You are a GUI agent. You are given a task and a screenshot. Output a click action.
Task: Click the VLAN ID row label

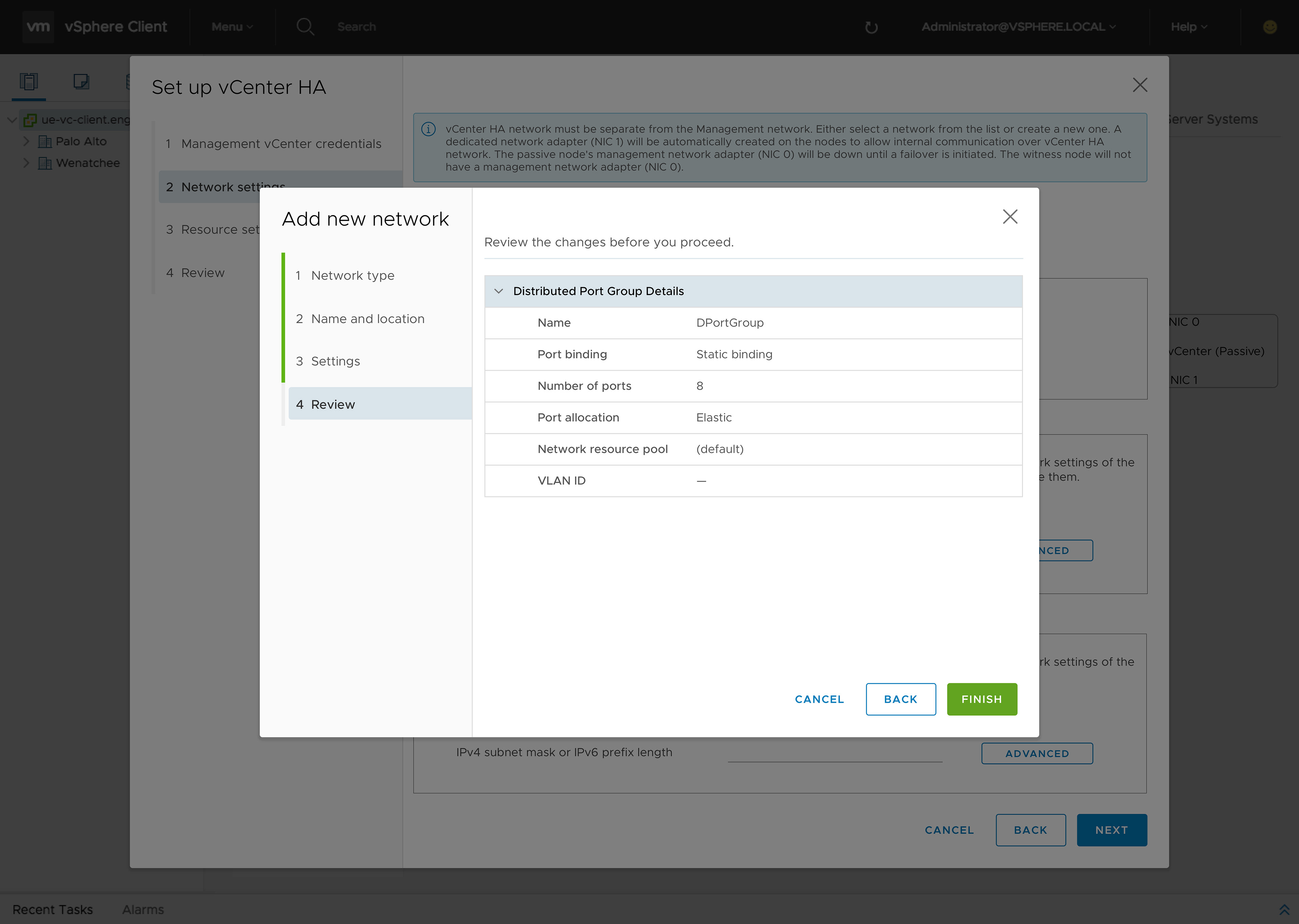(x=561, y=481)
